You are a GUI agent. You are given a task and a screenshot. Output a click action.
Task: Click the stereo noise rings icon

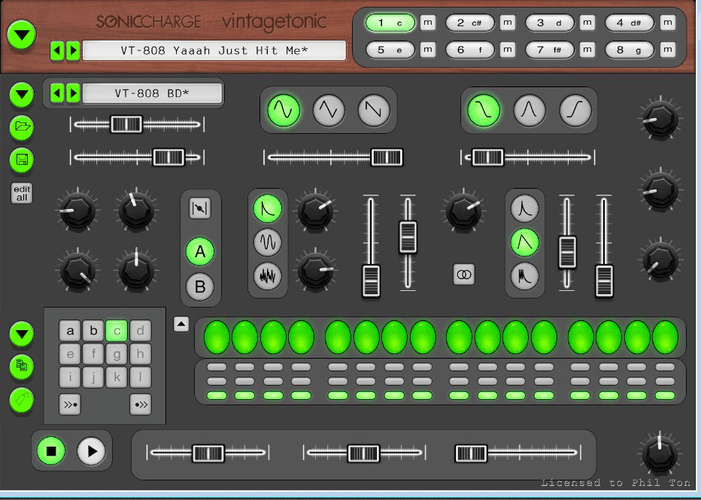tap(464, 274)
